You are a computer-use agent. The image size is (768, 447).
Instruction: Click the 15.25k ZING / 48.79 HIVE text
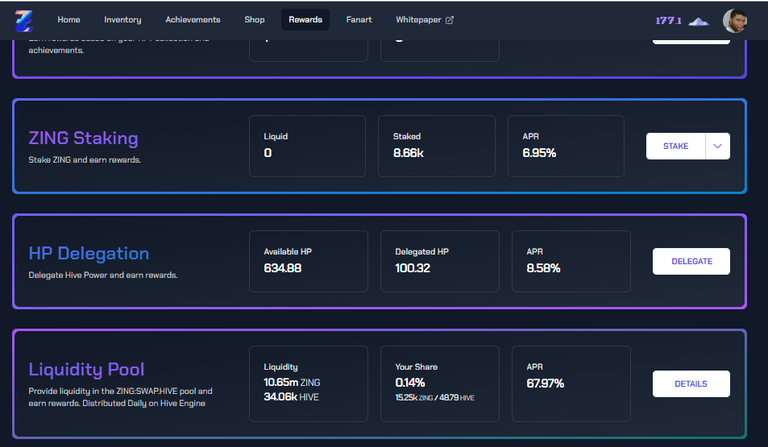point(434,398)
